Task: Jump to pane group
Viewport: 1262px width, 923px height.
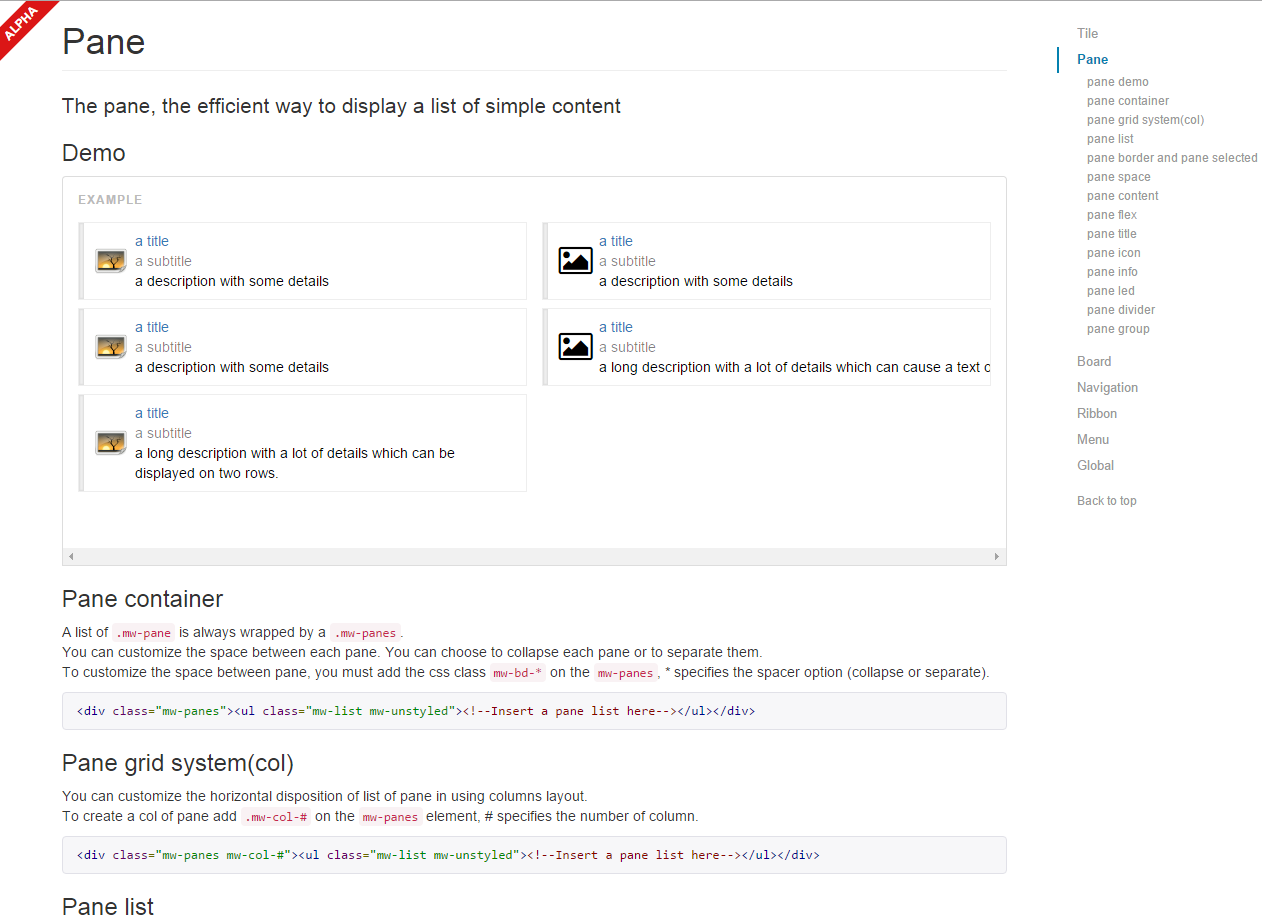Action: [x=1118, y=329]
